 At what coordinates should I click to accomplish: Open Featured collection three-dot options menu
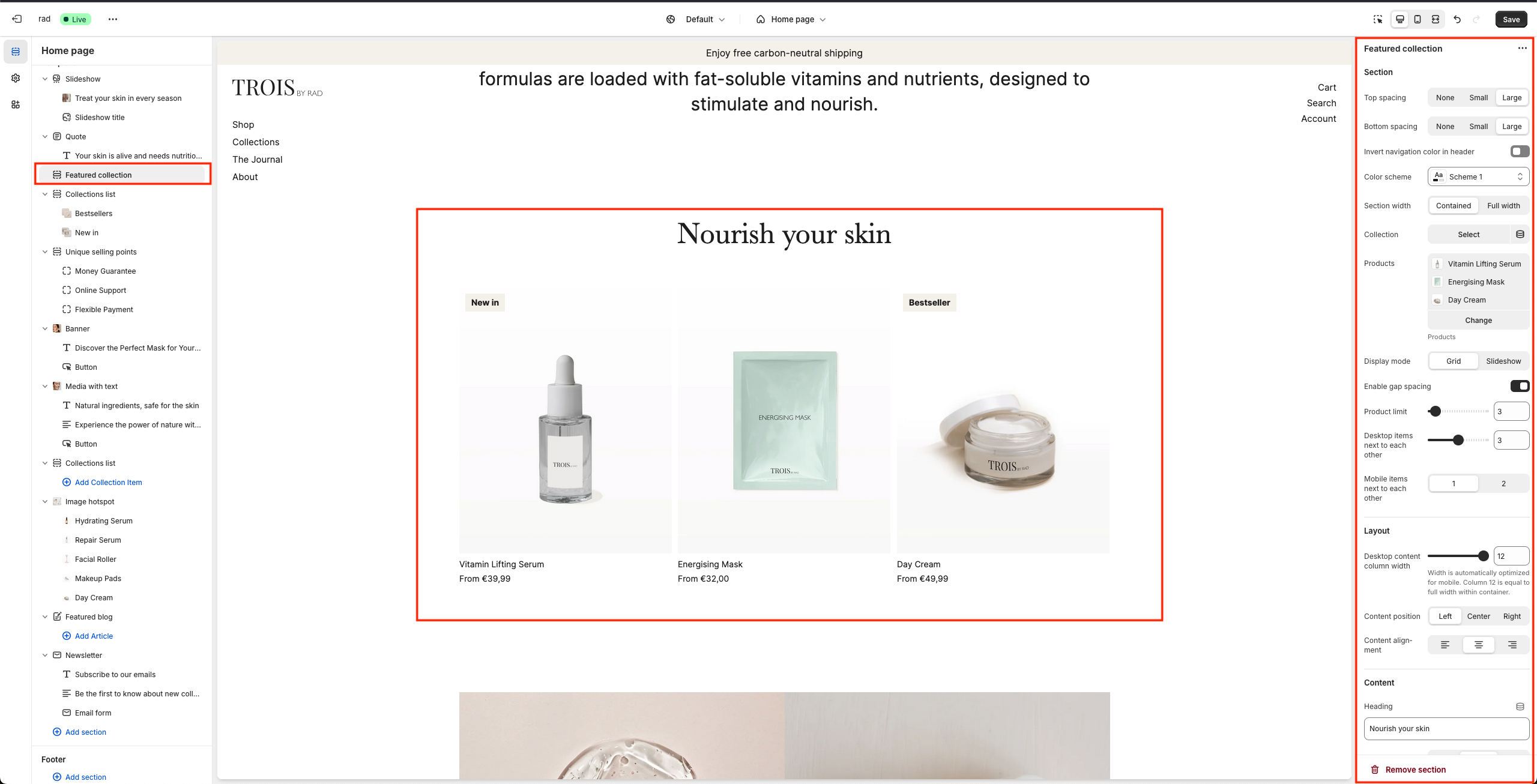pos(1522,49)
